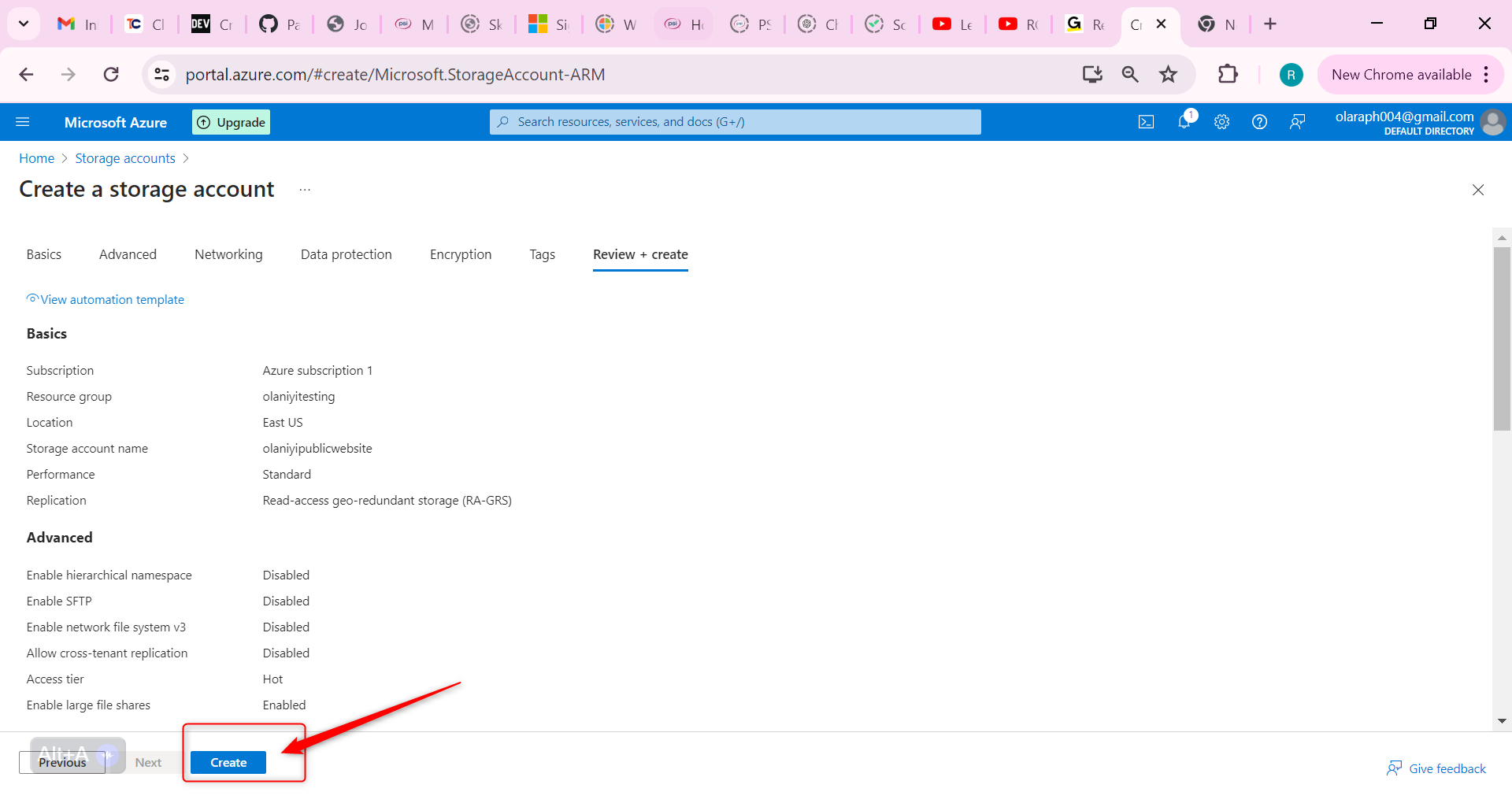The height and width of the screenshot is (803, 1512).
Task: Switch to the Data protection tab
Action: tap(346, 254)
